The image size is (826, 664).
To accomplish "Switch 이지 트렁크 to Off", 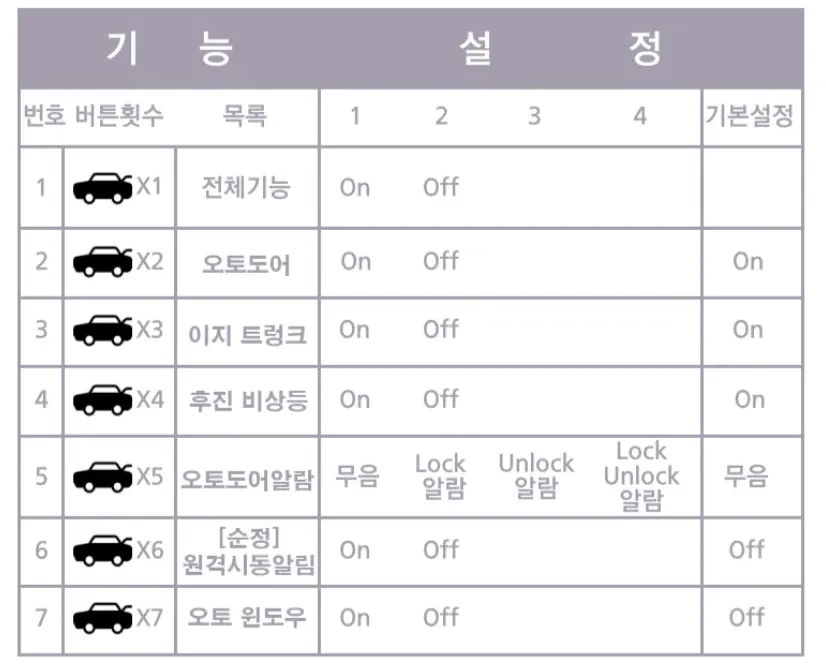I will point(441,330).
